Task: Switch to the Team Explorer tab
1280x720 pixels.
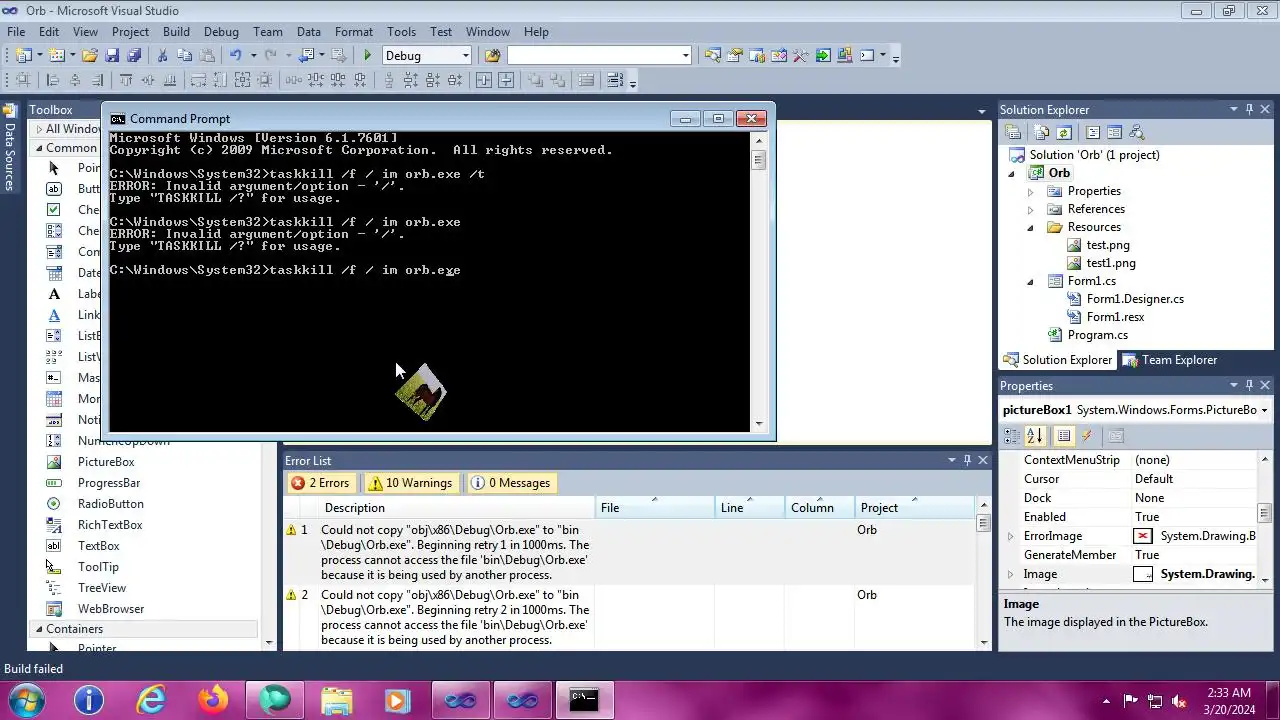Action: point(1169,360)
